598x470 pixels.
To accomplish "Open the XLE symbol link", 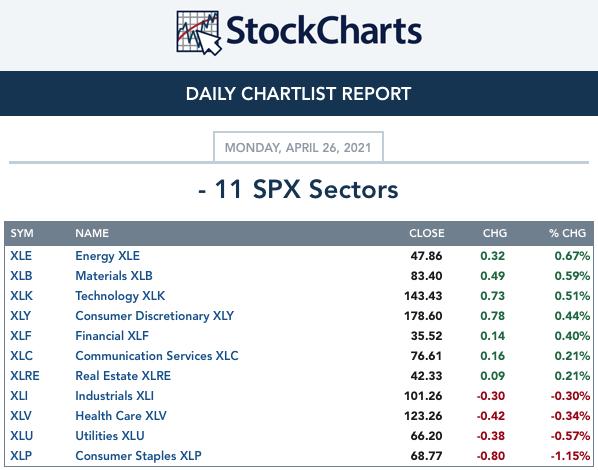I will point(21,256).
